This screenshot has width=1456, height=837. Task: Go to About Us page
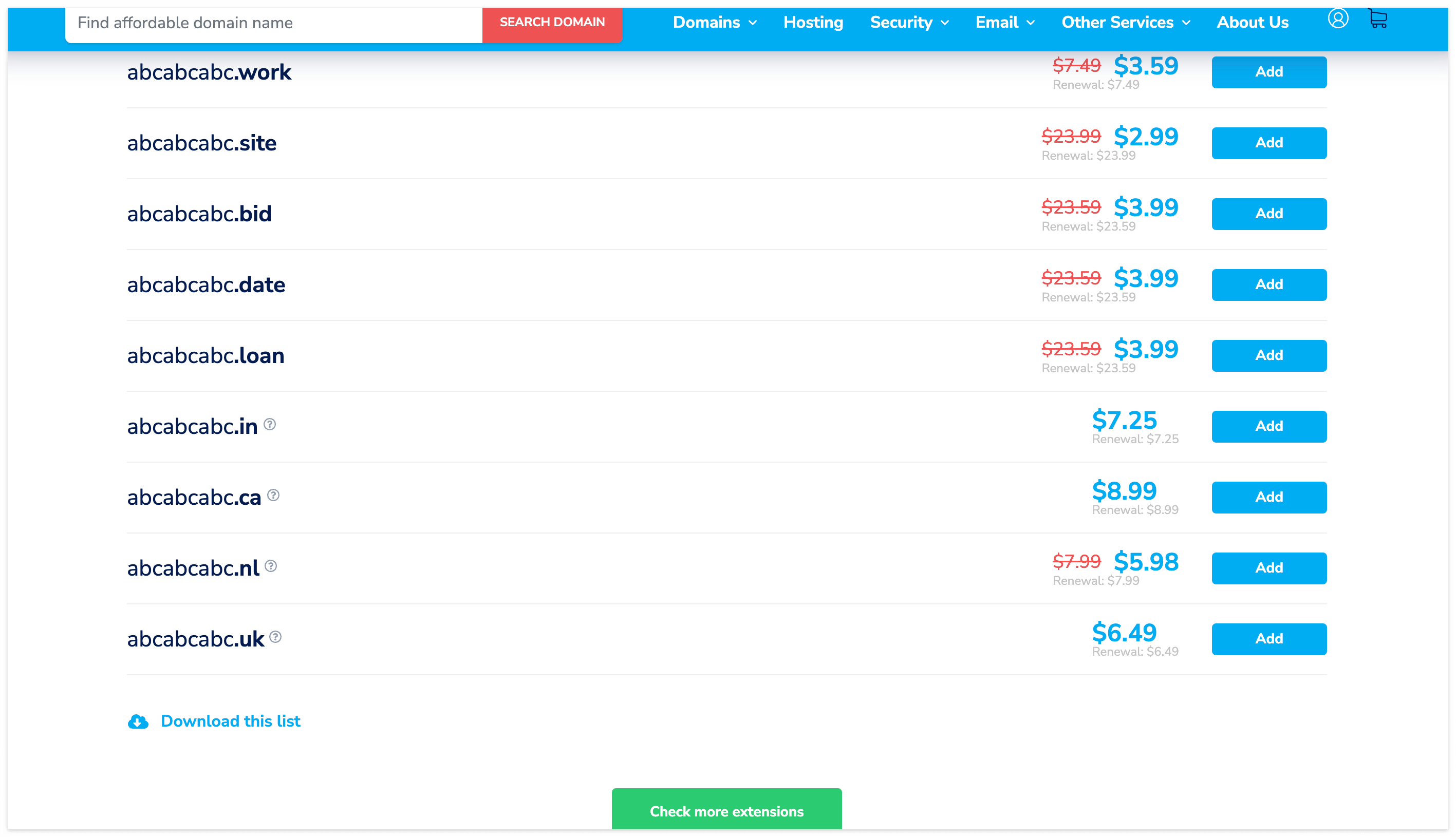1252,23
